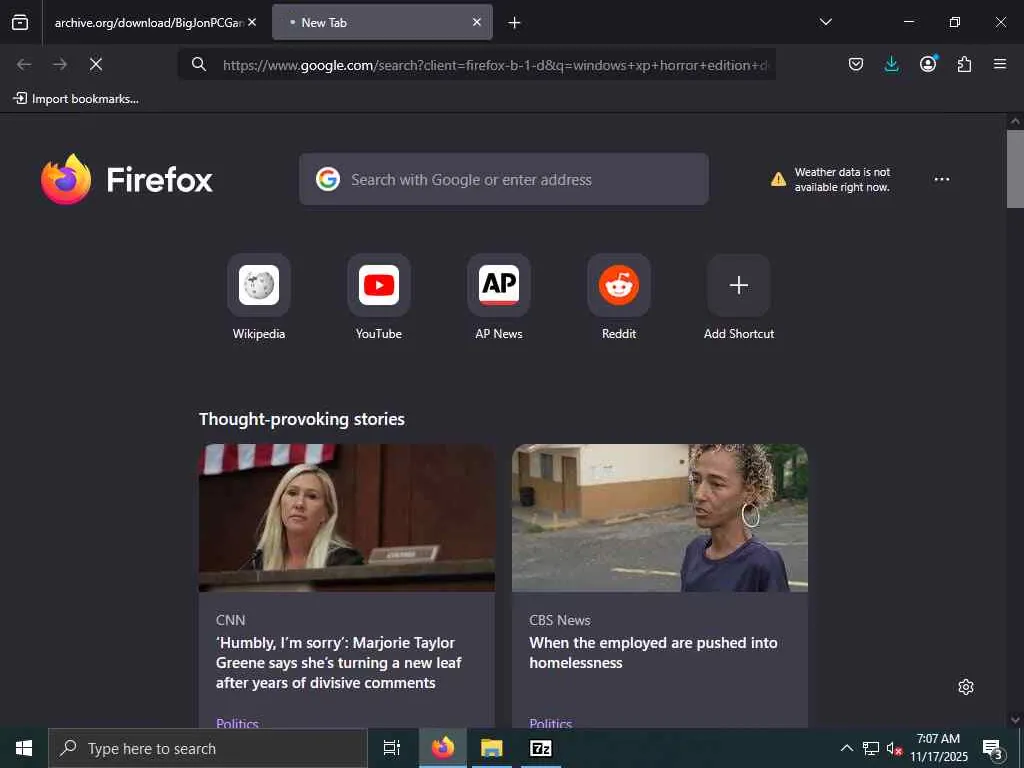Click the scrollbar up arrow
The width and height of the screenshot is (1024, 768).
pos(1015,121)
